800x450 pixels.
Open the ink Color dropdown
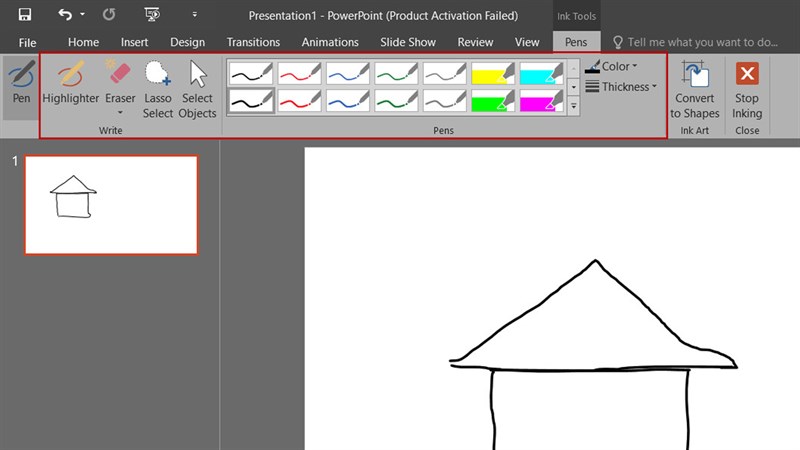(611, 66)
